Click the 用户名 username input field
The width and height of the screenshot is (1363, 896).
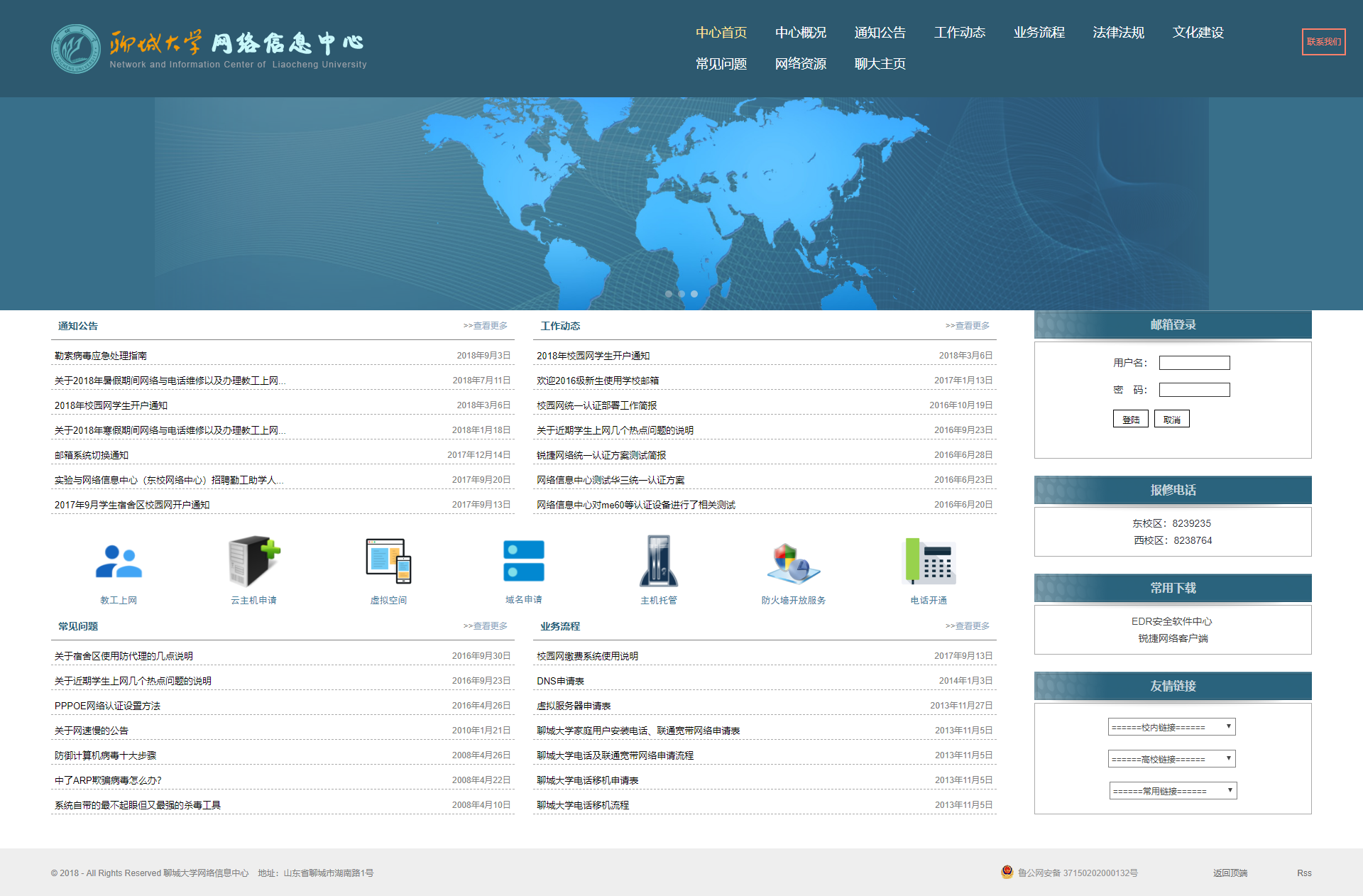point(1194,363)
